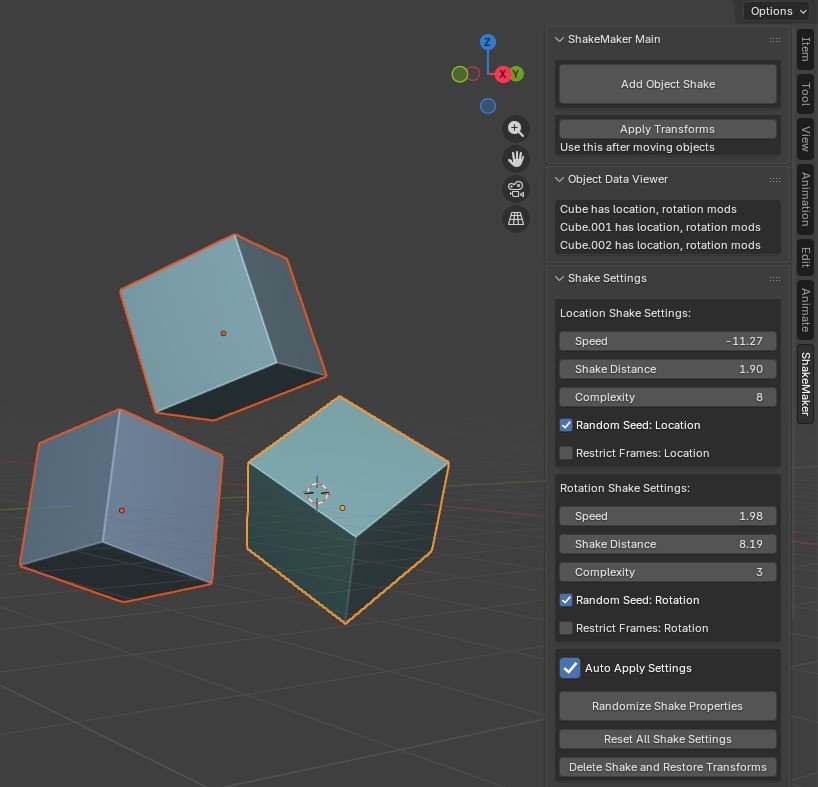This screenshot has width=818, height=787.
Task: Adjust Location Shake Distance slider field
Action: (668, 369)
